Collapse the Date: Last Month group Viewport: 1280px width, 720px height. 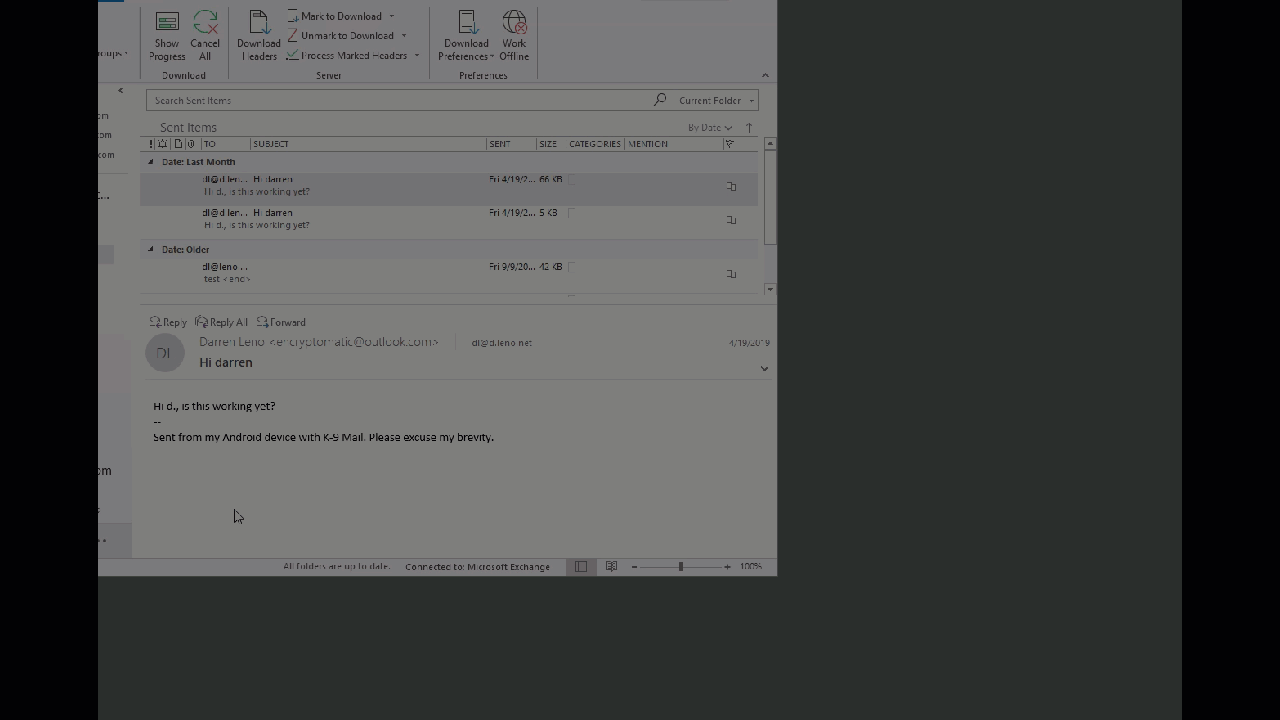[x=150, y=161]
